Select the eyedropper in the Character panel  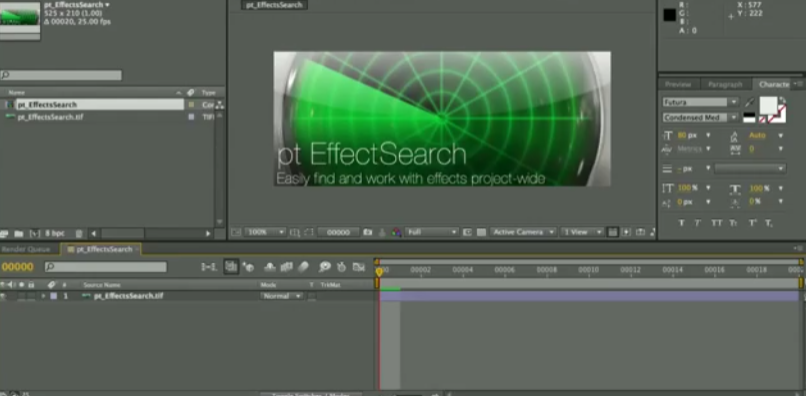point(749,102)
